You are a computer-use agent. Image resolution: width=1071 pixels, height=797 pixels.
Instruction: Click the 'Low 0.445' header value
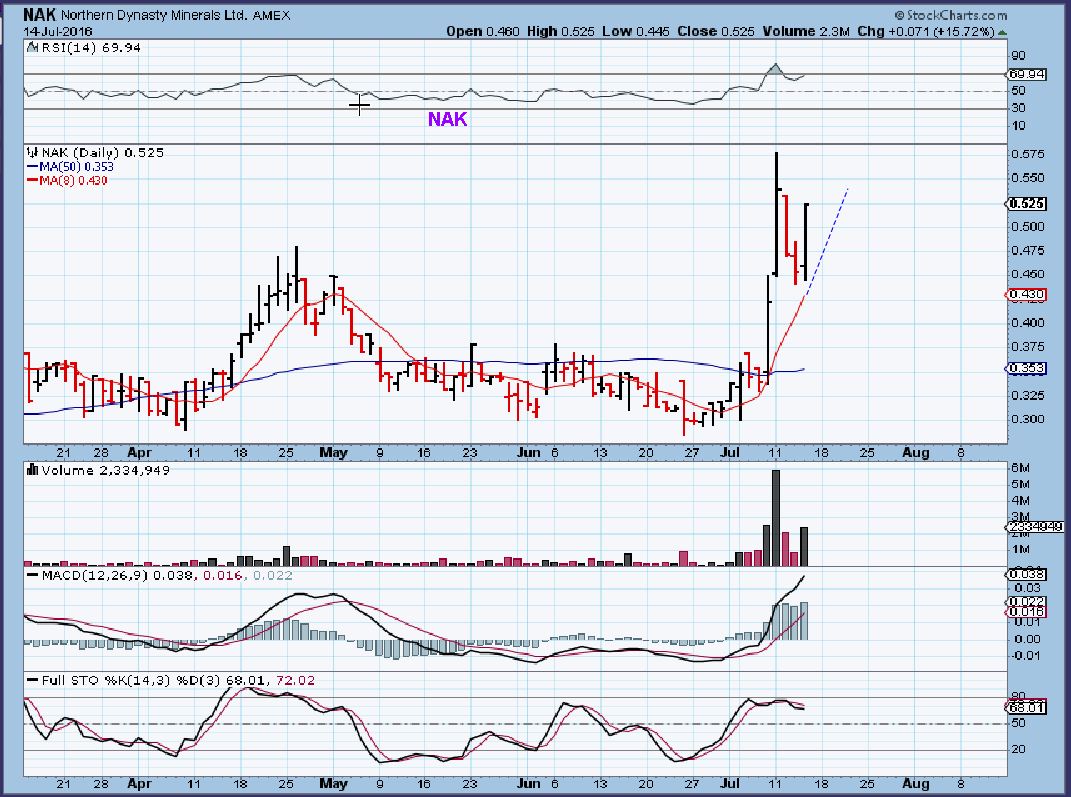click(636, 31)
